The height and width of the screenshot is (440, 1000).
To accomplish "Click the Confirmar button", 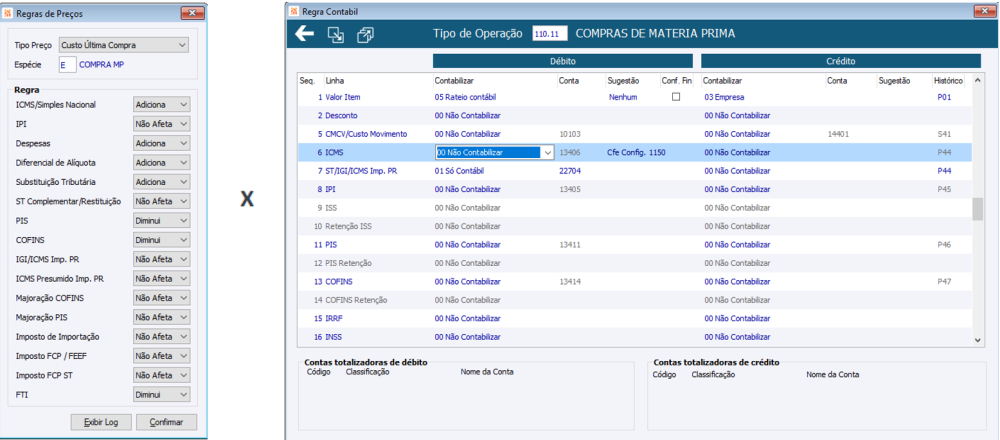I will click(166, 422).
